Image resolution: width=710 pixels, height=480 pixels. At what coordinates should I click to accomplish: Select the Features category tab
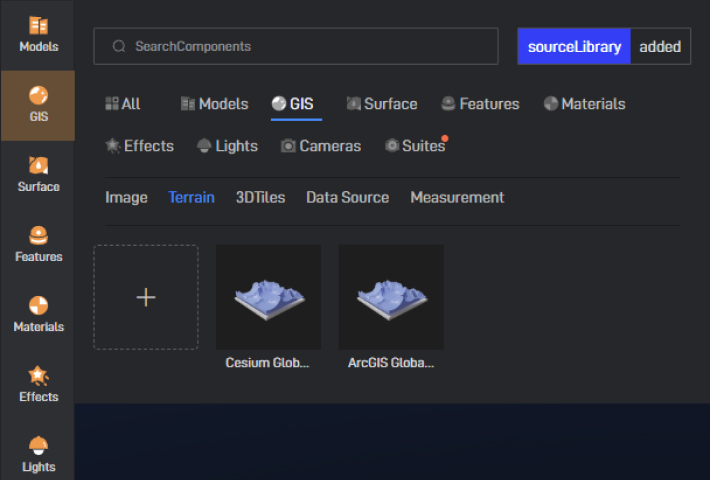[x=480, y=104]
